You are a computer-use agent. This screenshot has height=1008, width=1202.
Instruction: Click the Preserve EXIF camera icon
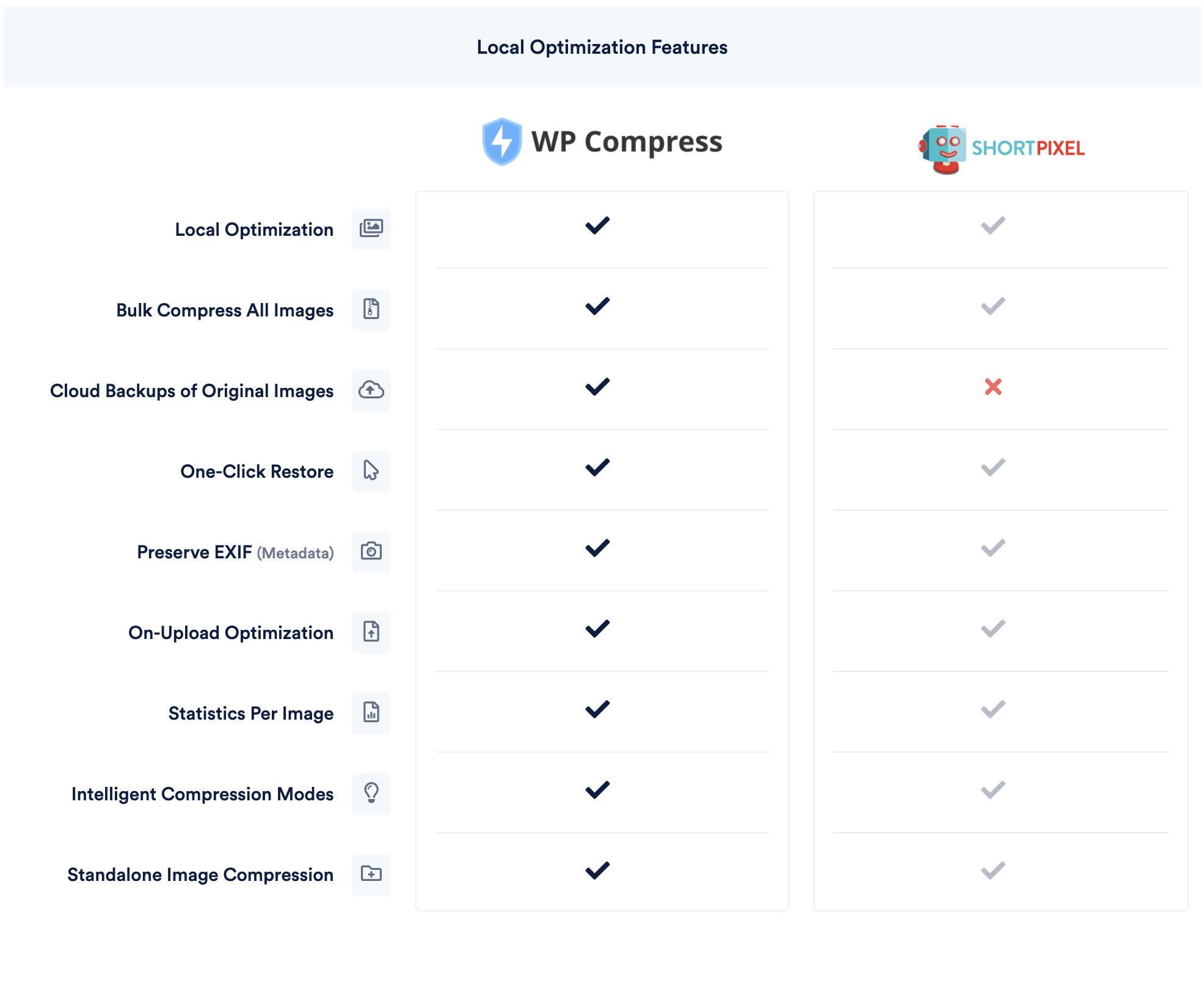coord(371,552)
